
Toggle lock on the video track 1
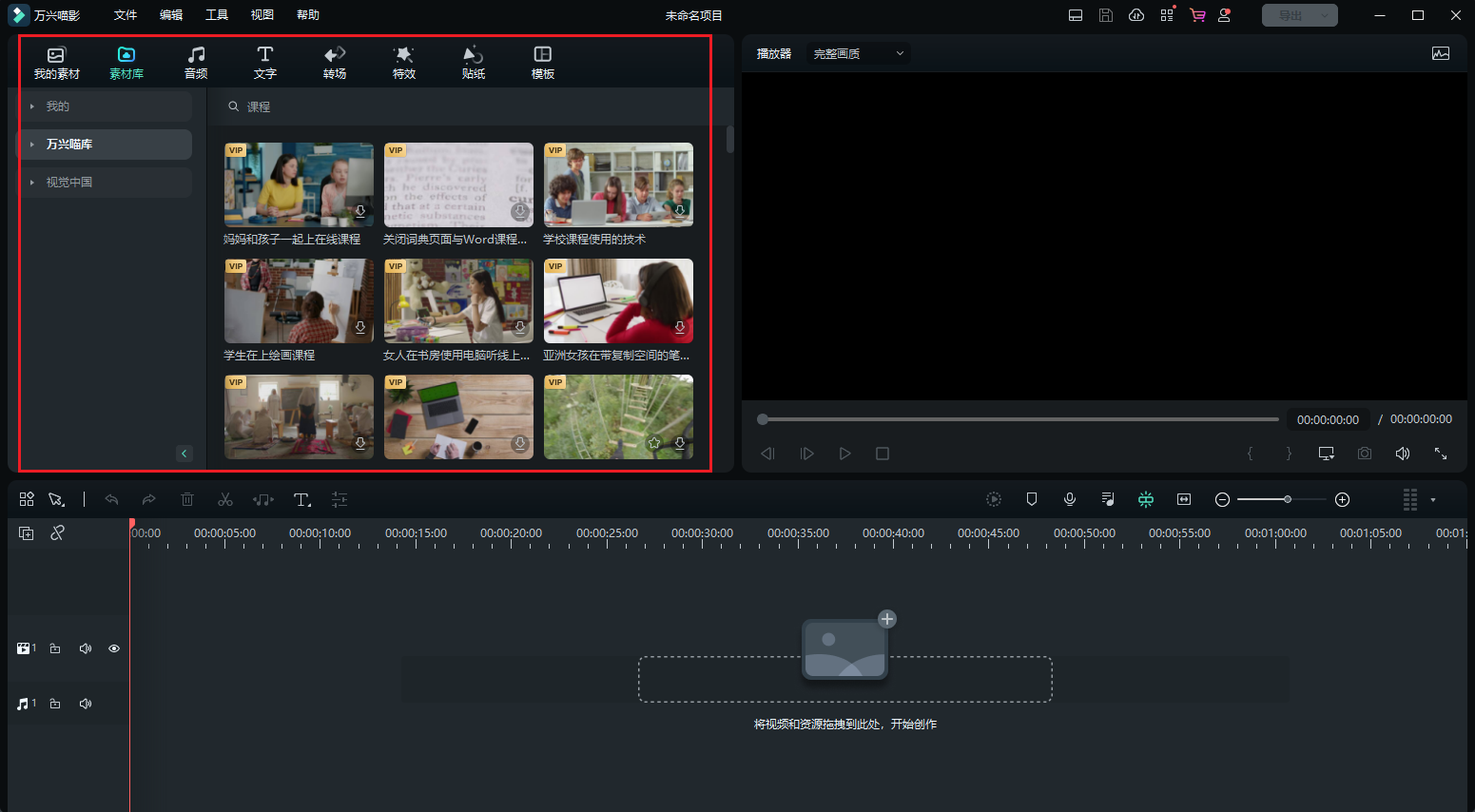click(x=55, y=648)
